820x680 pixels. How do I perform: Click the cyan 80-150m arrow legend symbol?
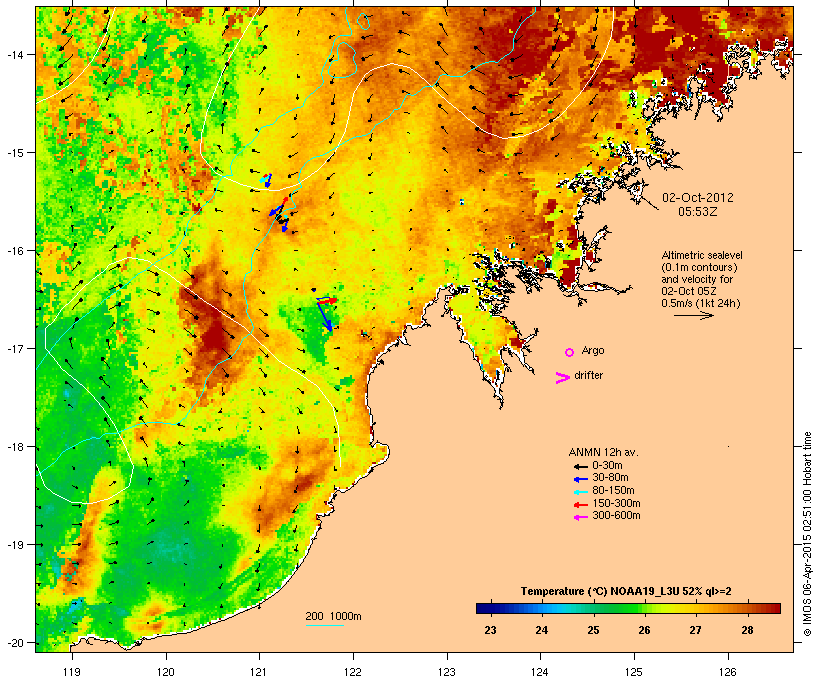tap(580, 492)
